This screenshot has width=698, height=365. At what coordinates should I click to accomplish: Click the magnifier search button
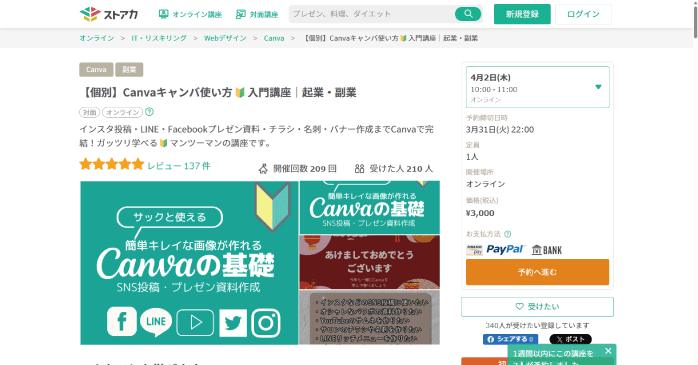pos(468,14)
